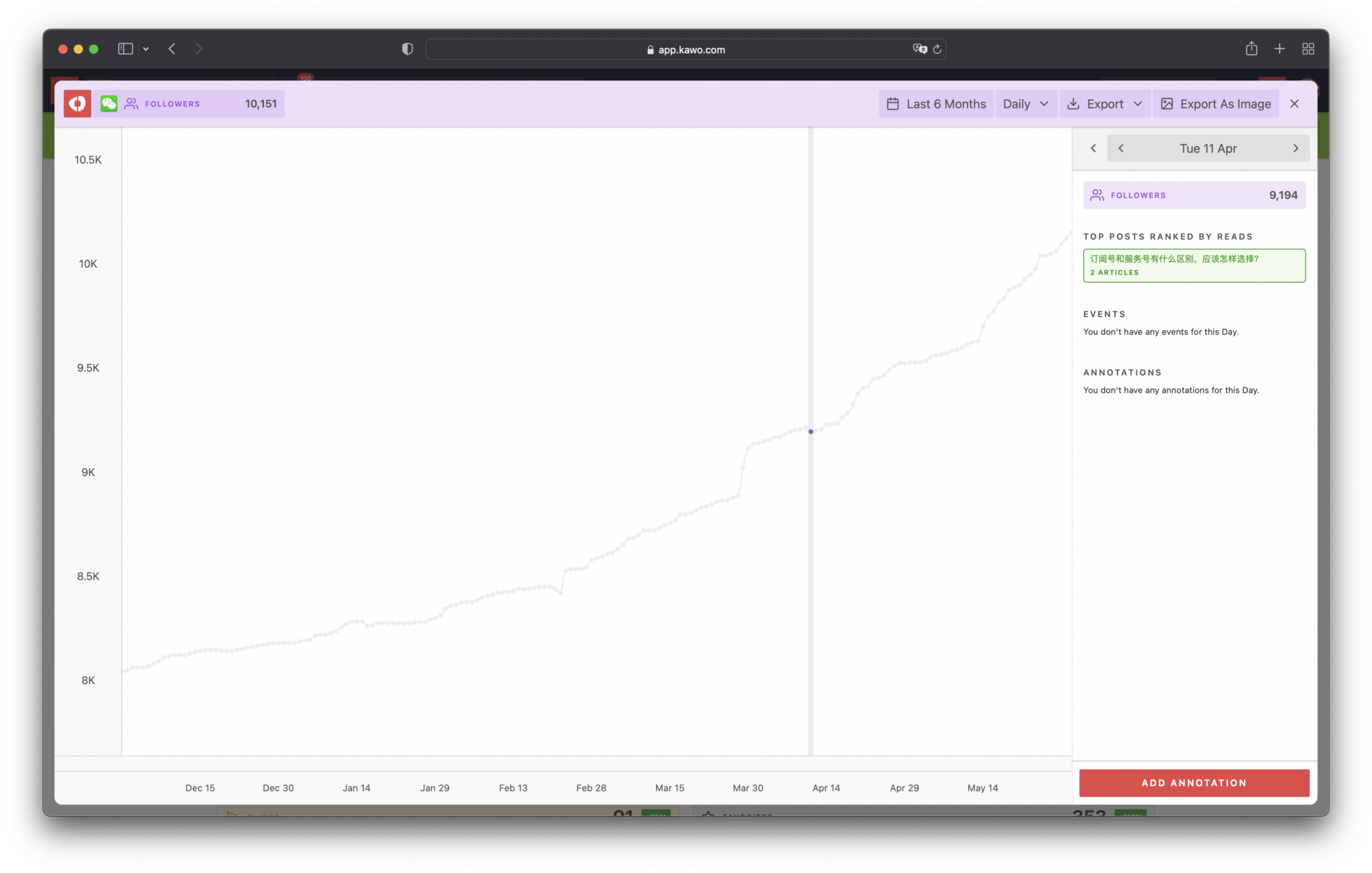Toggle the FOLLOWERS card showing 9,194
1372x873 pixels.
point(1194,194)
